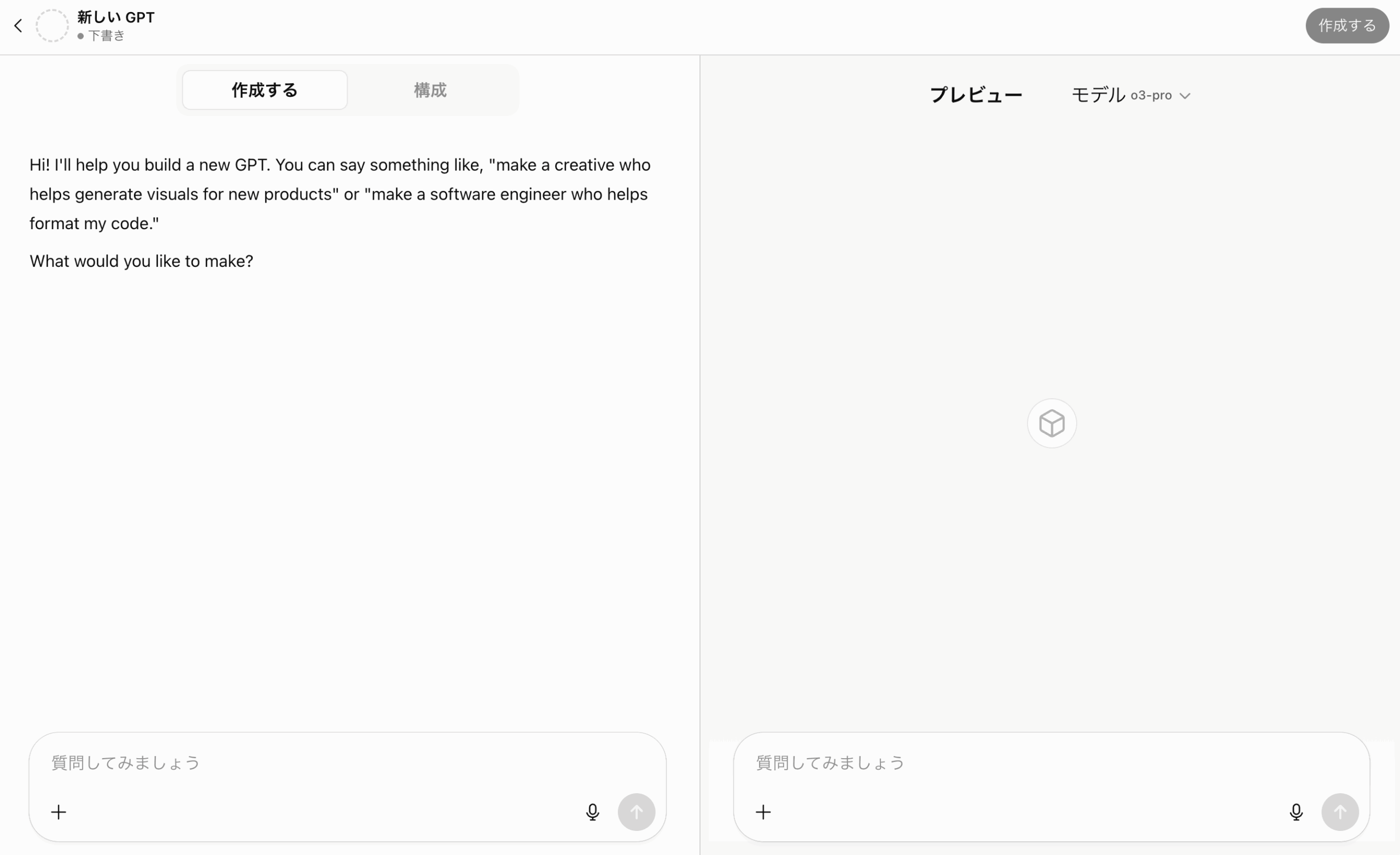Send message with preview chat arrow button

pyautogui.click(x=1340, y=812)
